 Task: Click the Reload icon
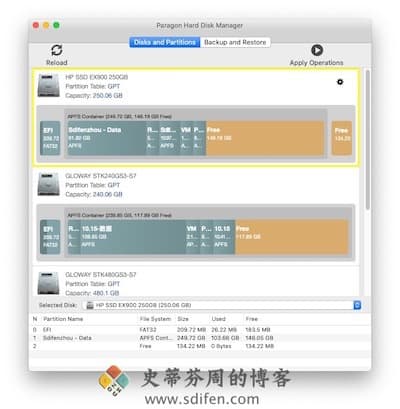(x=57, y=50)
